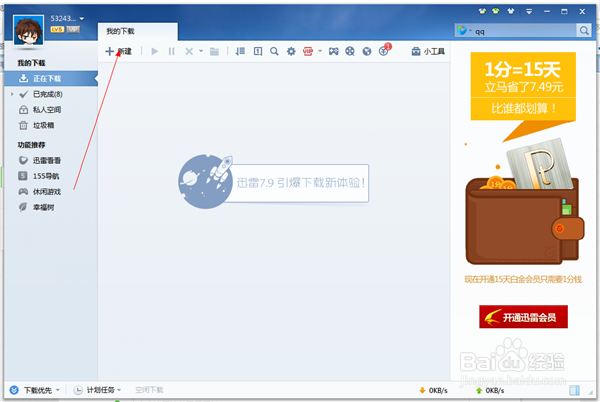
Task: Click the magnifier button in the search box
Action: point(584,31)
